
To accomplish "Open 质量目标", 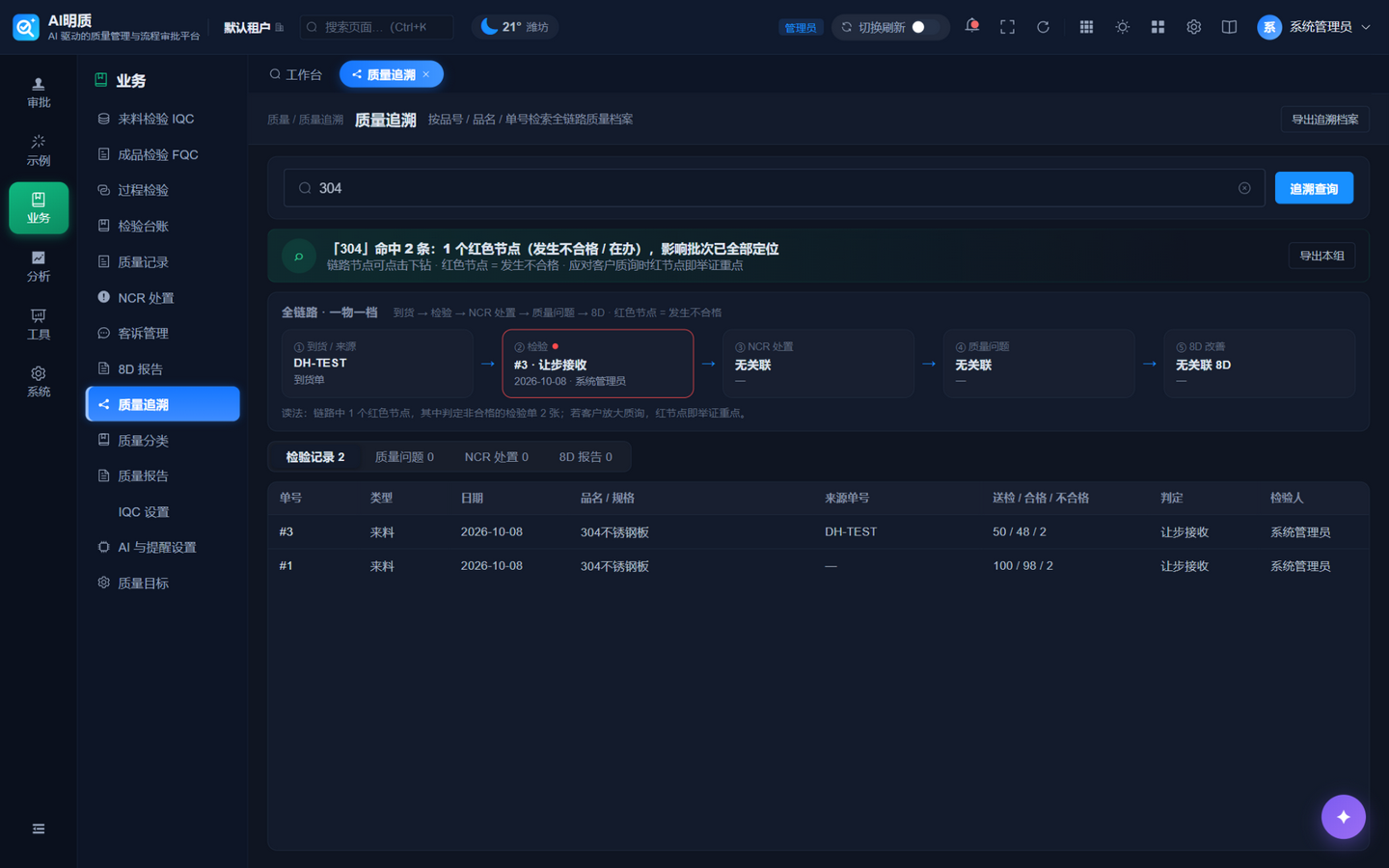I will coord(162,583).
